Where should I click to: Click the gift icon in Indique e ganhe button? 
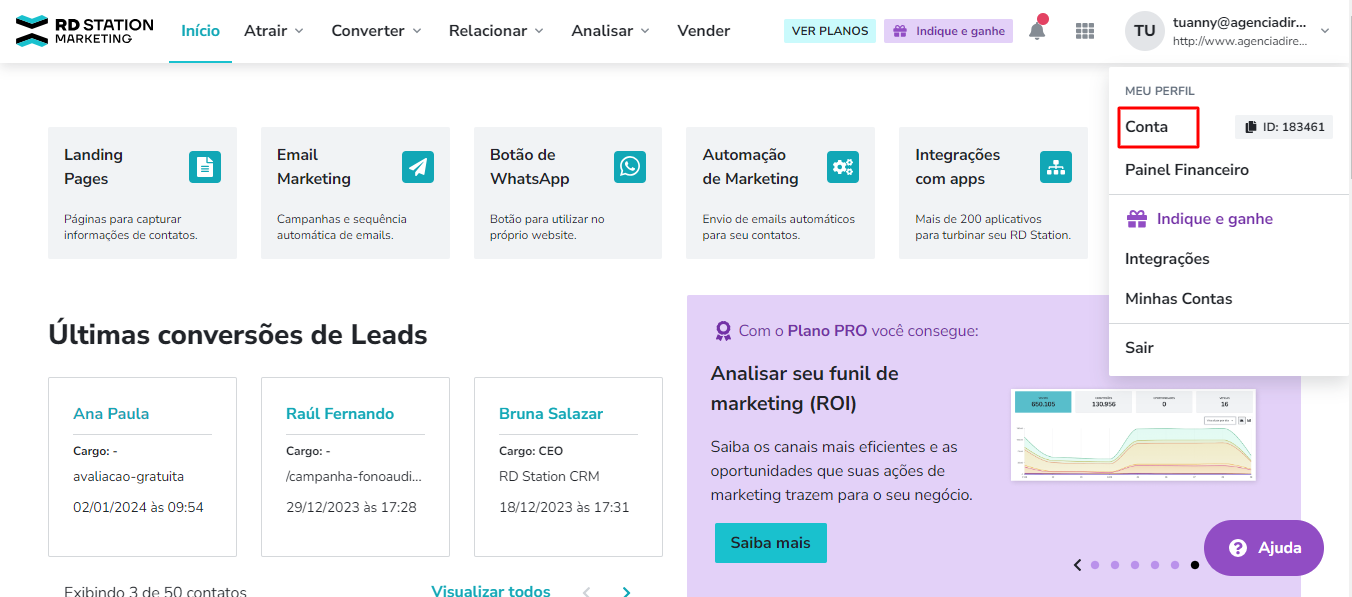[900, 31]
